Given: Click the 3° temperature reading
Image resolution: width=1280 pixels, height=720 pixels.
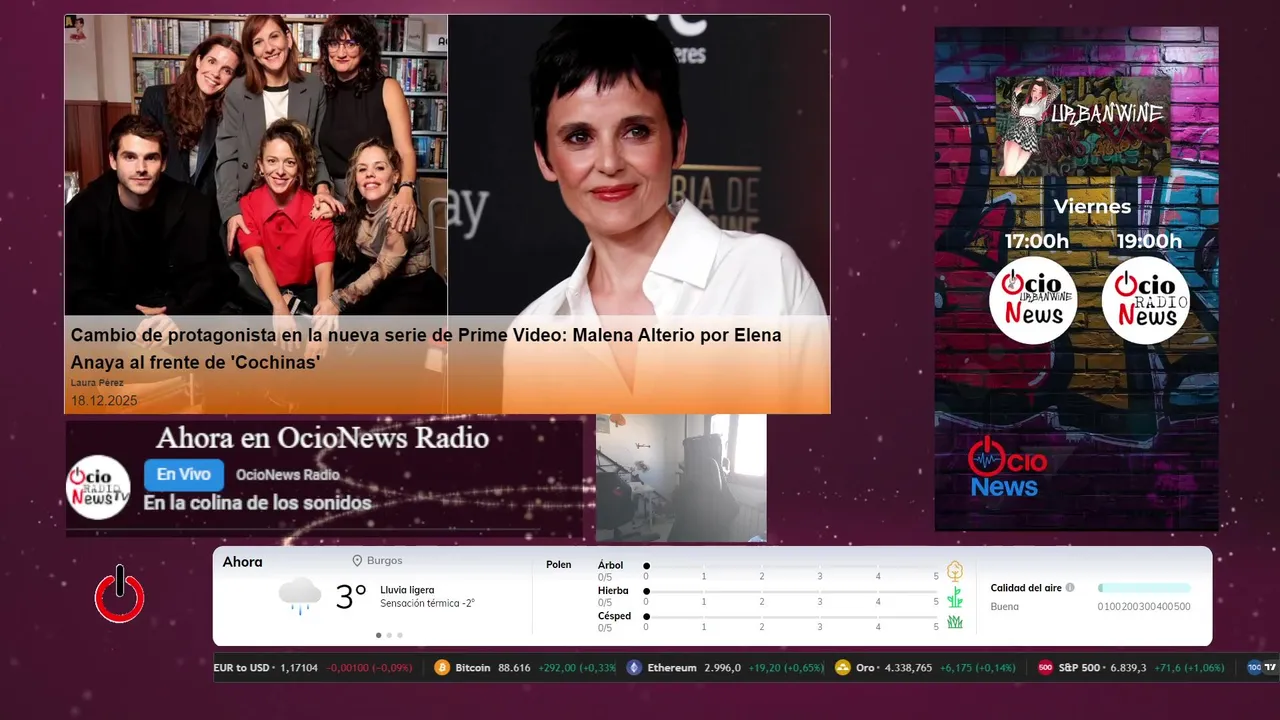Looking at the screenshot, I should [x=351, y=597].
